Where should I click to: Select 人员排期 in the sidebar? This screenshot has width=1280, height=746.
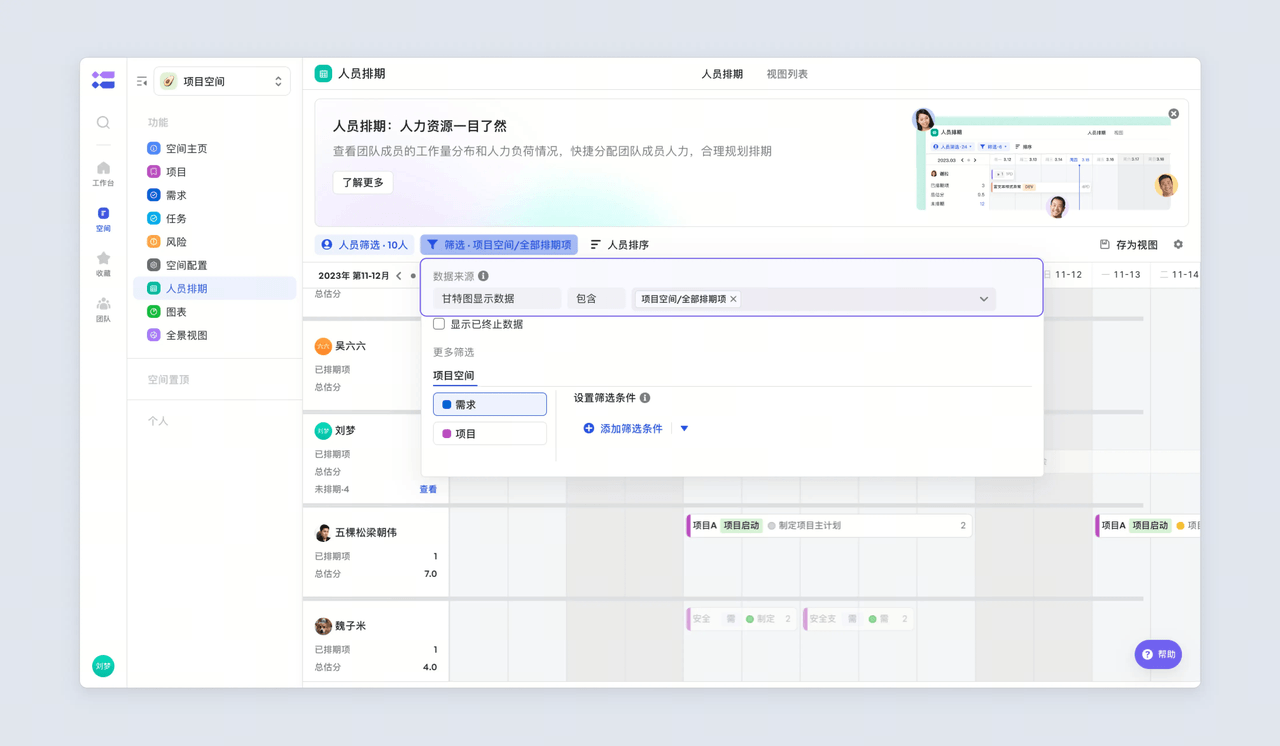click(x=214, y=289)
